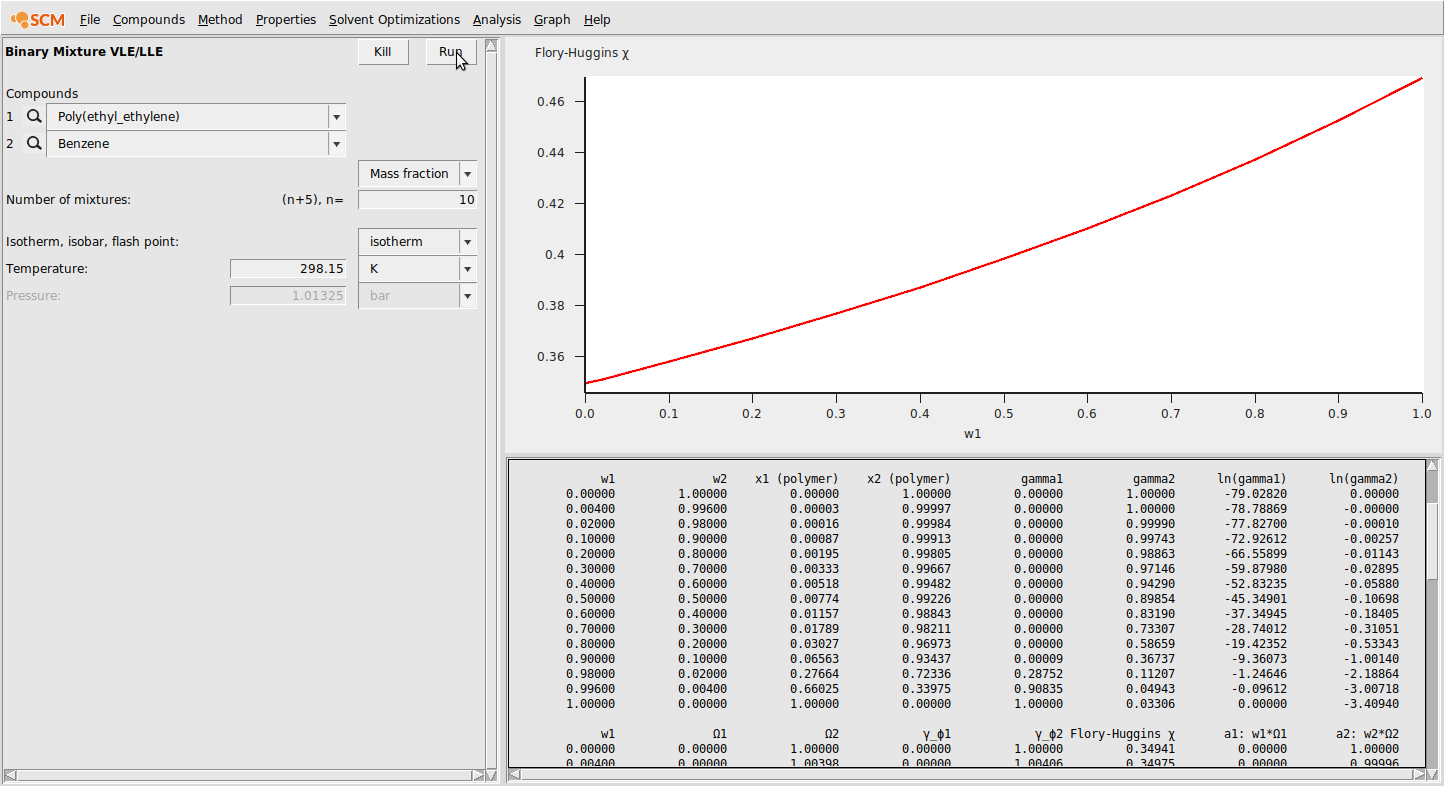This screenshot has width=1444, height=786.
Task: Open the pressure unit bar dropdown arrow
Action: 468,296
